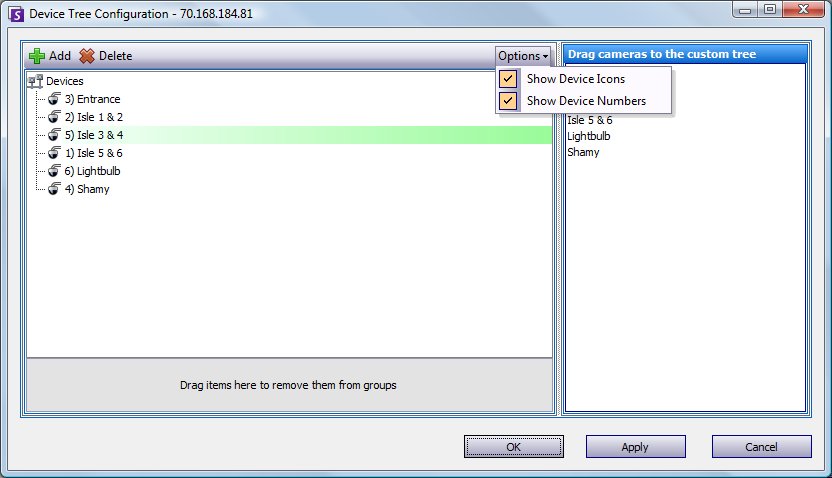Click the red X Delete icon
The width and height of the screenshot is (832, 478).
coord(86,56)
